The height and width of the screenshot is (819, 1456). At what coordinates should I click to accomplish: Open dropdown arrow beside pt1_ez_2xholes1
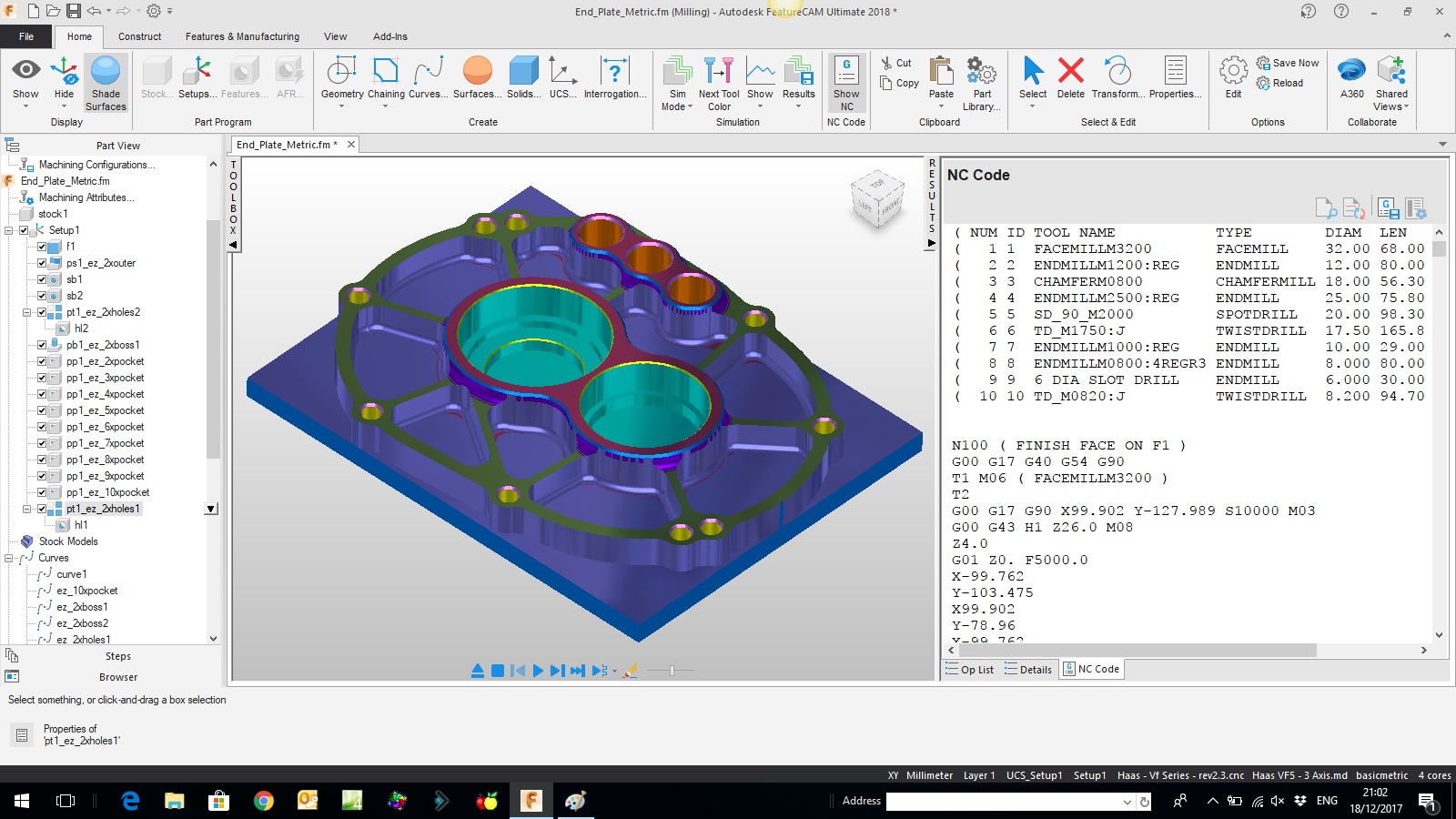[211, 509]
